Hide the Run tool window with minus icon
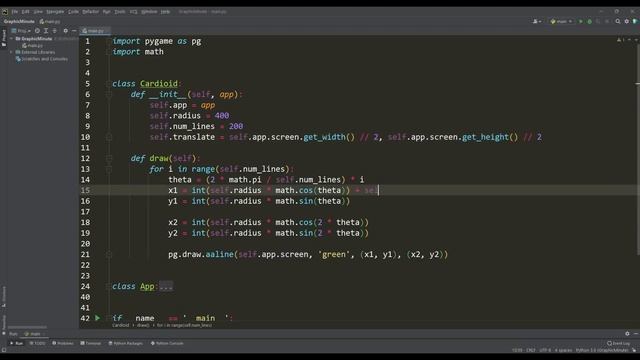This screenshot has width=640, height=360. (x=636, y=333)
